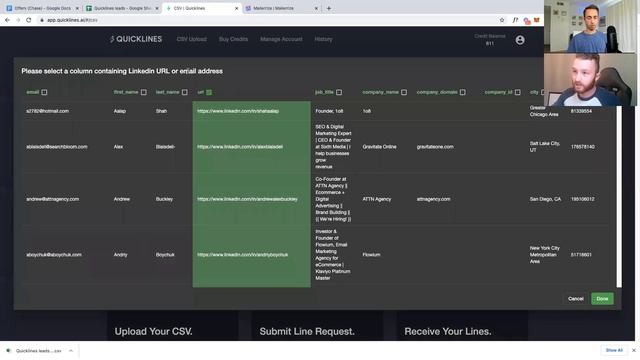The width and height of the screenshot is (640, 360).
Task: Click the MetaMask fox extension icon
Action: coord(537,20)
